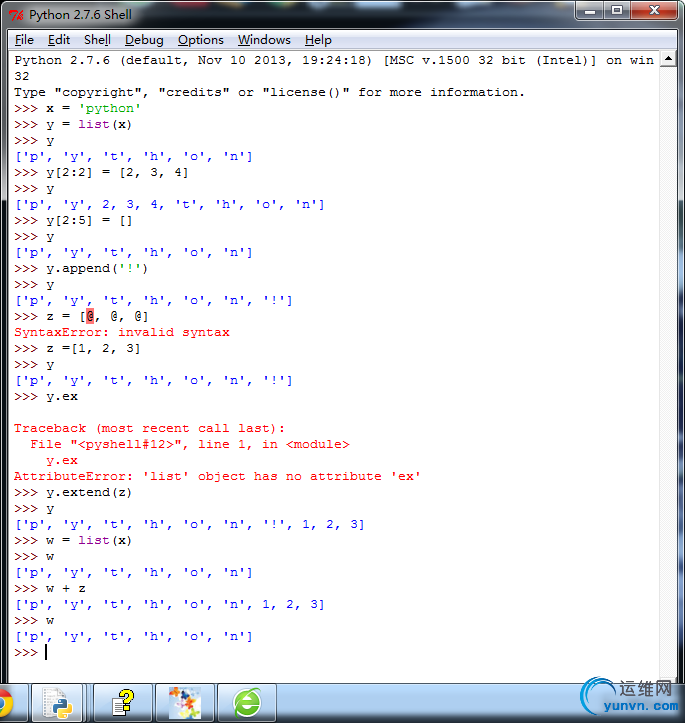Click the prompt line y.ex
This screenshot has width=685, height=723.
46,397
